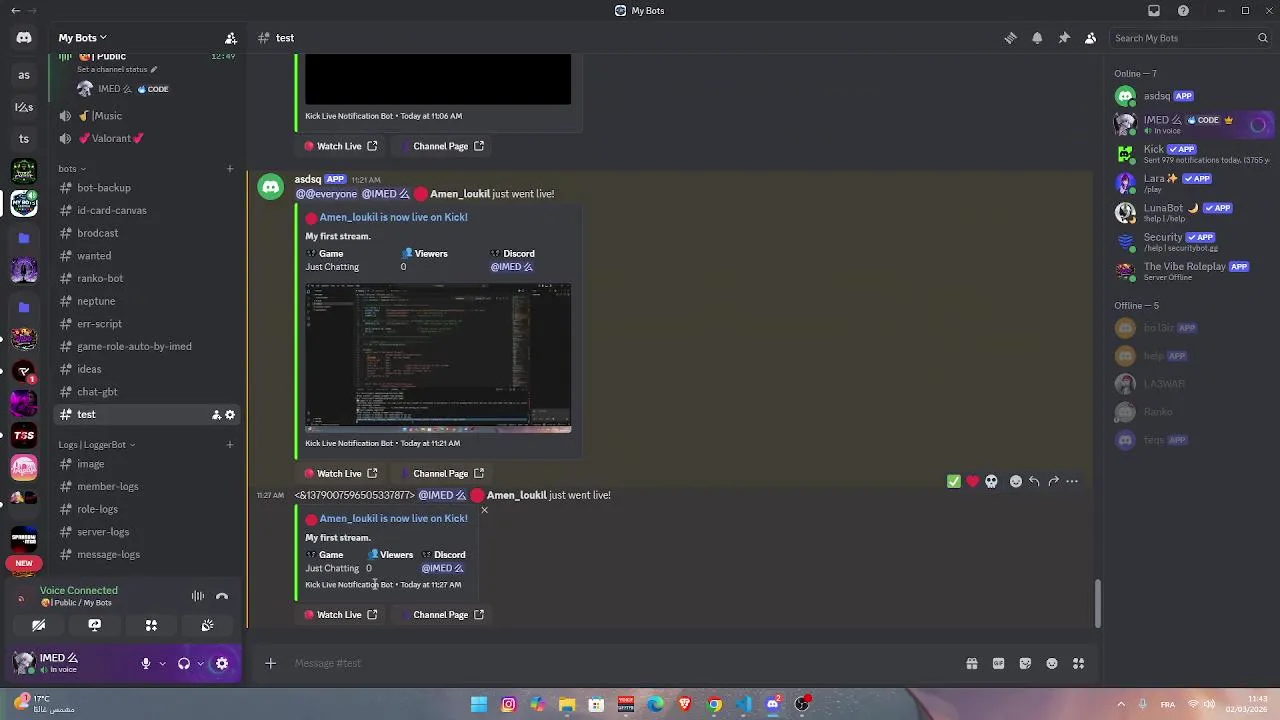This screenshot has width=1280, height=720.
Task: Open the Help question mark icon
Action: [1184, 11]
